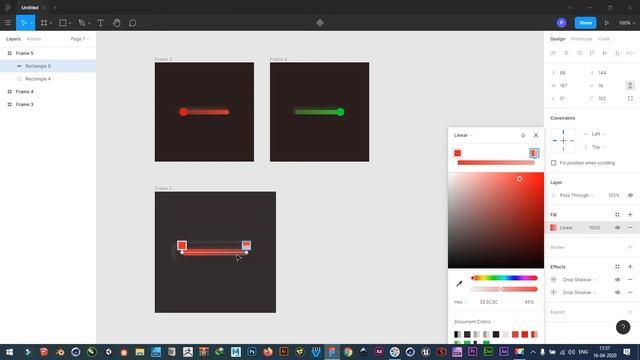This screenshot has width=640, height=360.
Task: Select the left red gradient stop swatch
Action: (x=458, y=153)
